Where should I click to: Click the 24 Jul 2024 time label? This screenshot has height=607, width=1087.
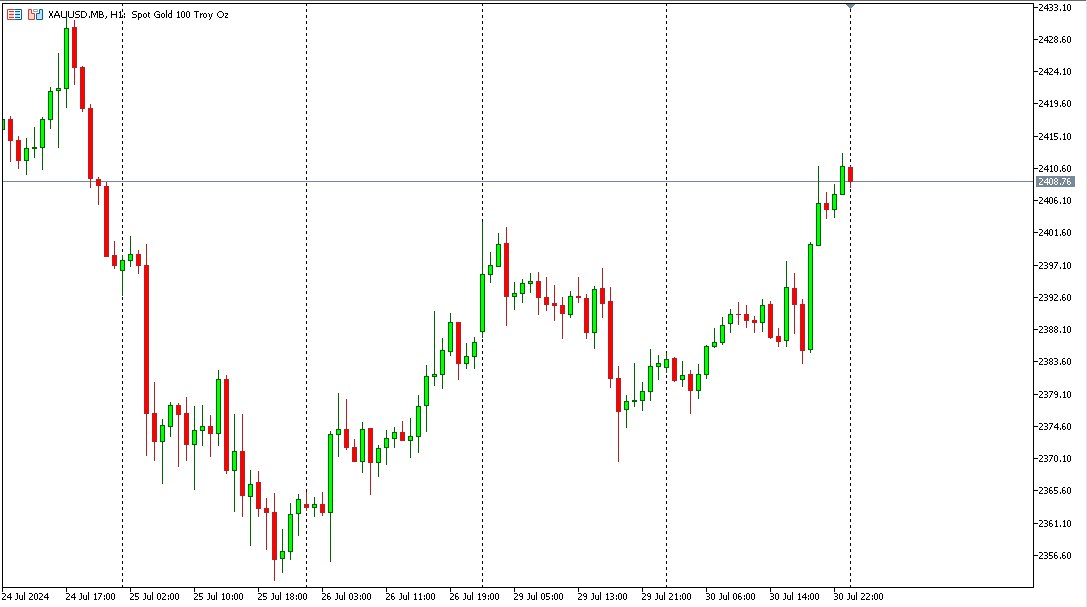[x=26, y=597]
